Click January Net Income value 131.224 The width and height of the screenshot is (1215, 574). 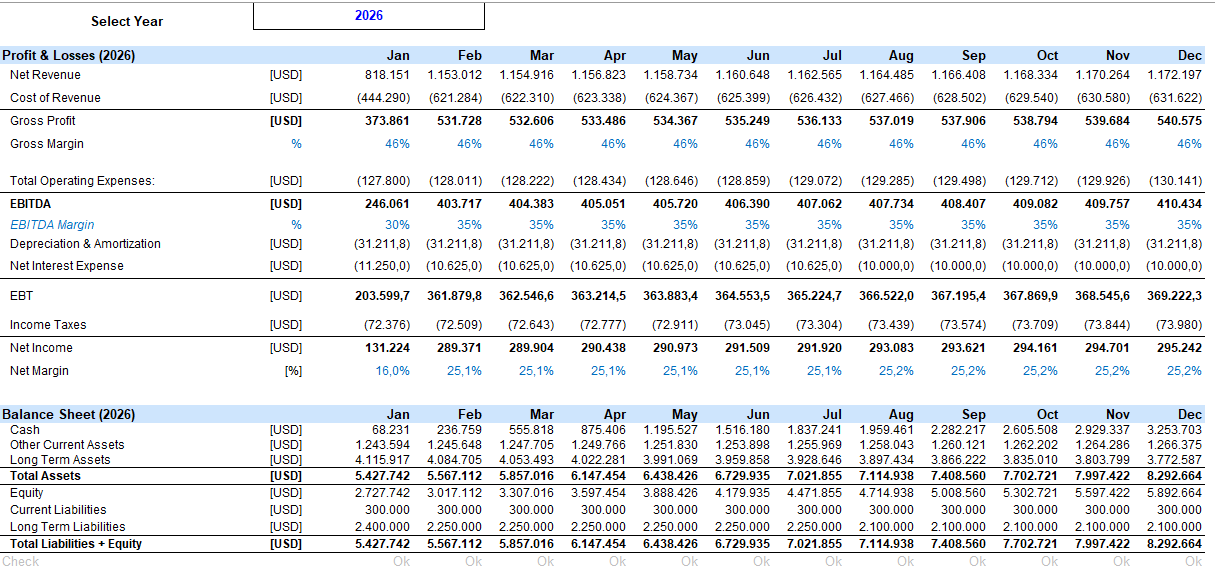coord(387,348)
